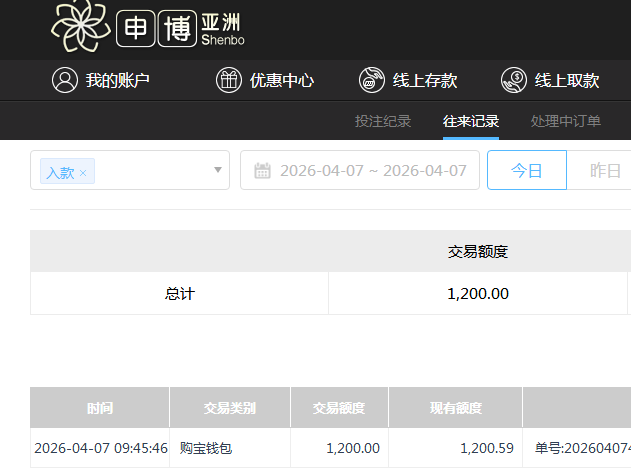Viewport: 631px width, 470px height.
Task: Open 我的账户 user profile icon
Action: (x=65, y=80)
